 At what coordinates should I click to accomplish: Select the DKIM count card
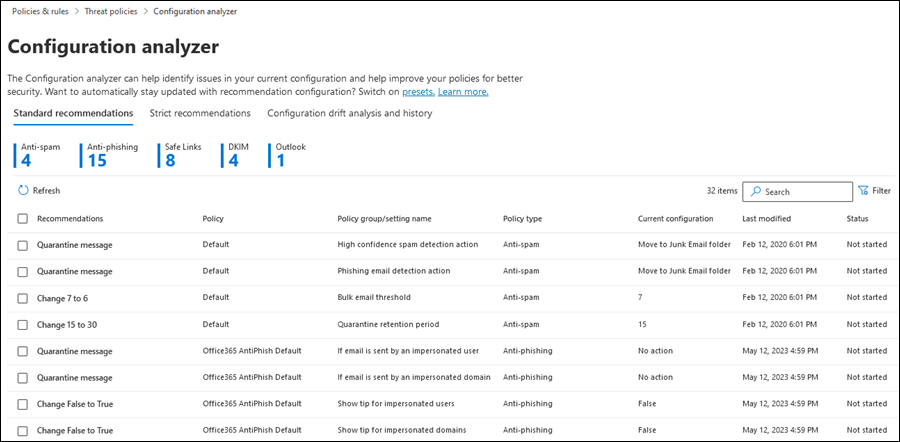point(237,154)
